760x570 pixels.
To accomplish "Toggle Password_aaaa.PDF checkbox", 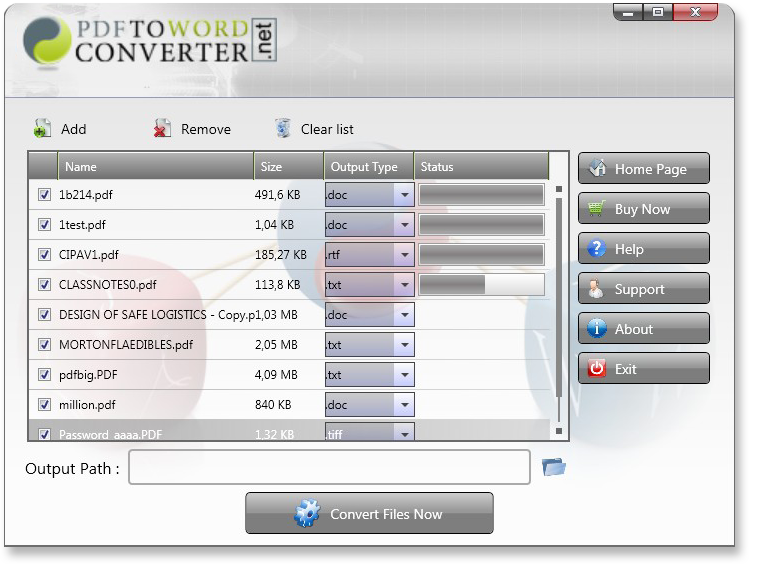I will pos(45,435).
